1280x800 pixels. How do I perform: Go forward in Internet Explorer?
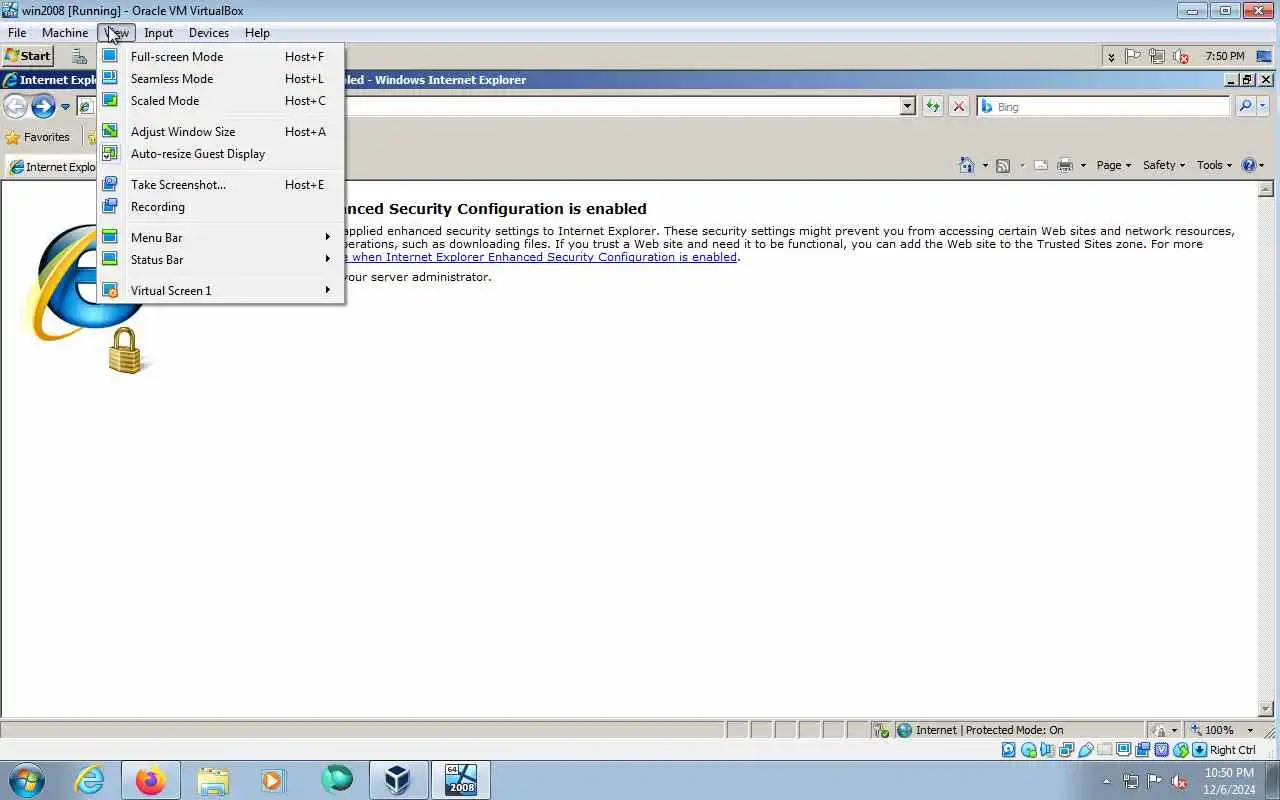click(x=43, y=106)
